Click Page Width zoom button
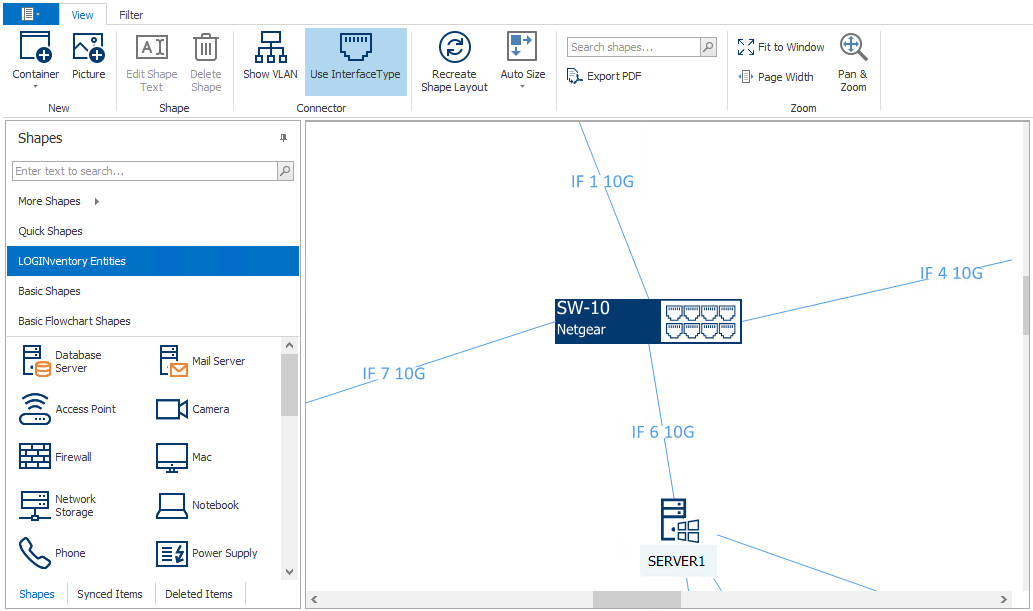Image resolution: width=1033 pixels, height=611 pixels. tap(776, 77)
